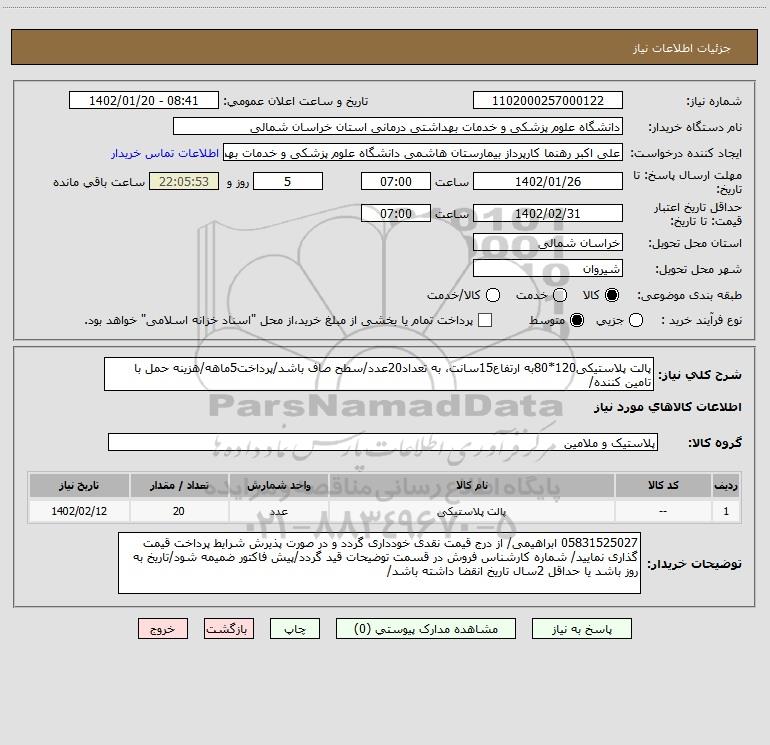Click the buyer notes text area
Image resolution: width=770 pixels, height=745 pixels.
pos(379,563)
